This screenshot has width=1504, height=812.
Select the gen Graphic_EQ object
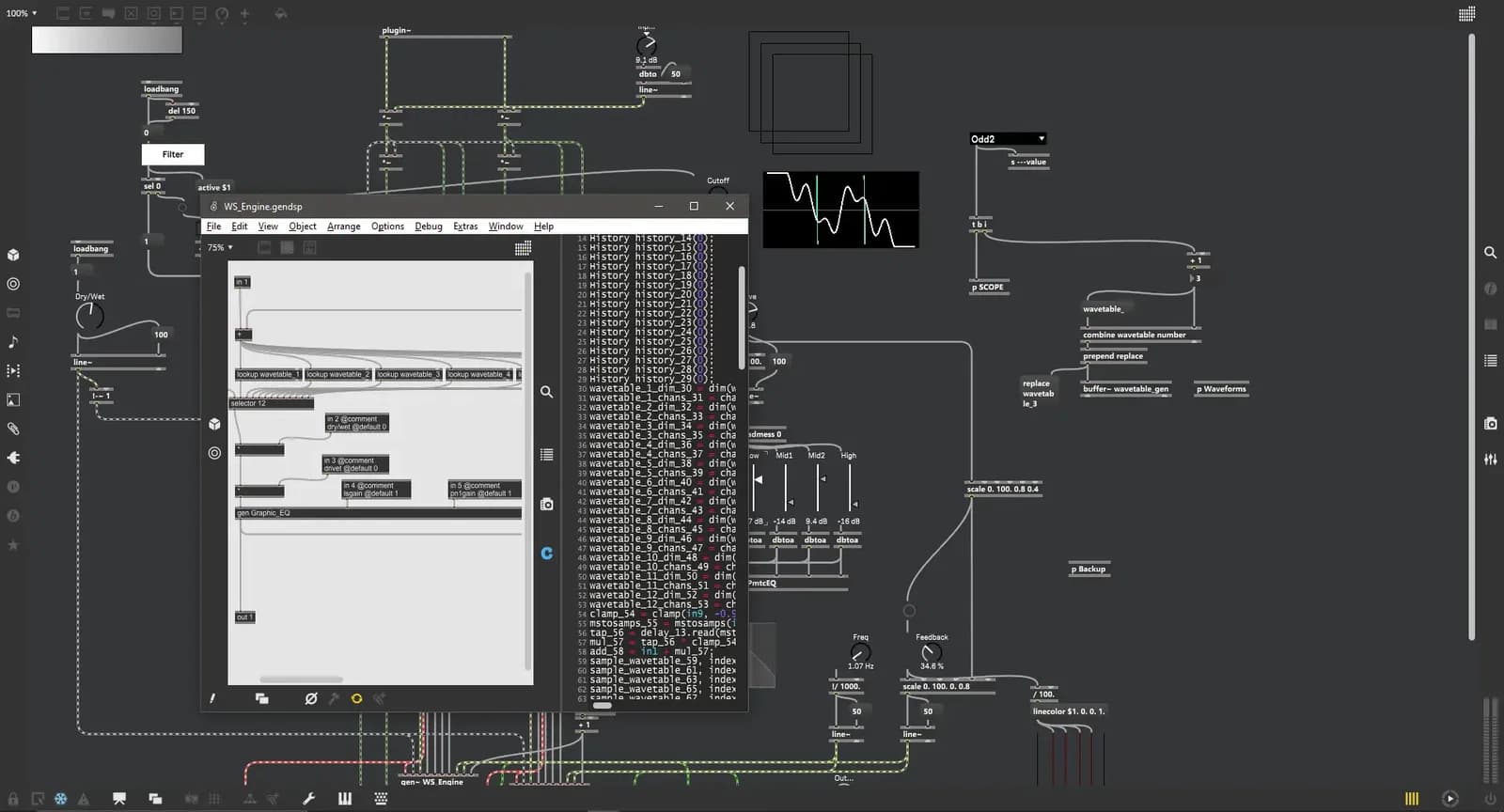click(378, 513)
